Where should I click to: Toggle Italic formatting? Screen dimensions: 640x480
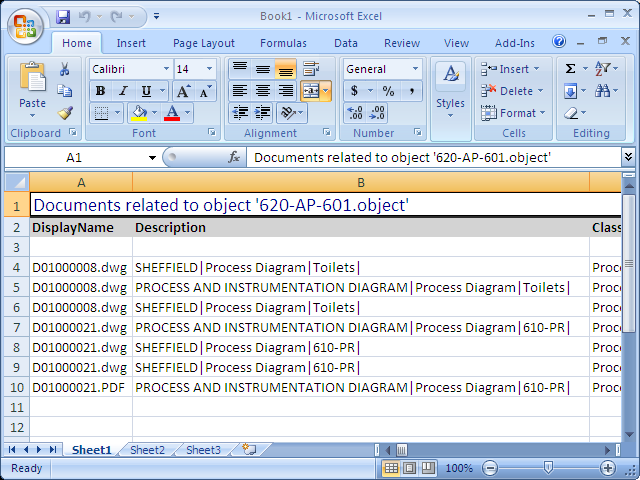tap(123, 91)
